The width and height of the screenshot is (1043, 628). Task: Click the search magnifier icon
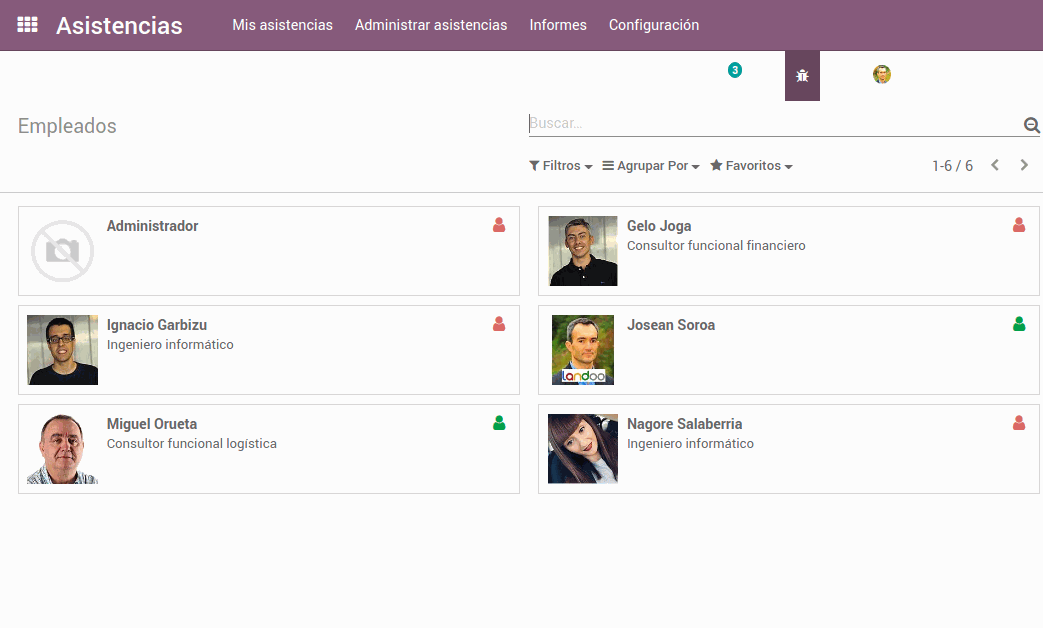[x=1031, y=124]
